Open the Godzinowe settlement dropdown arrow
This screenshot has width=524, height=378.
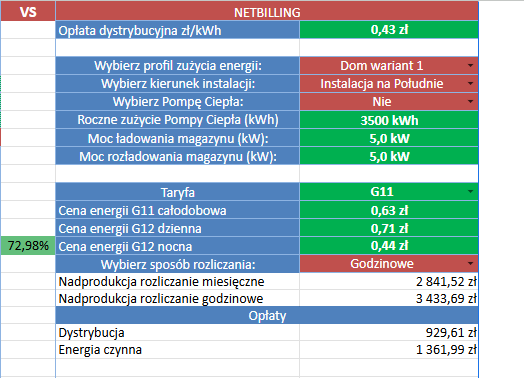[x=470, y=264]
